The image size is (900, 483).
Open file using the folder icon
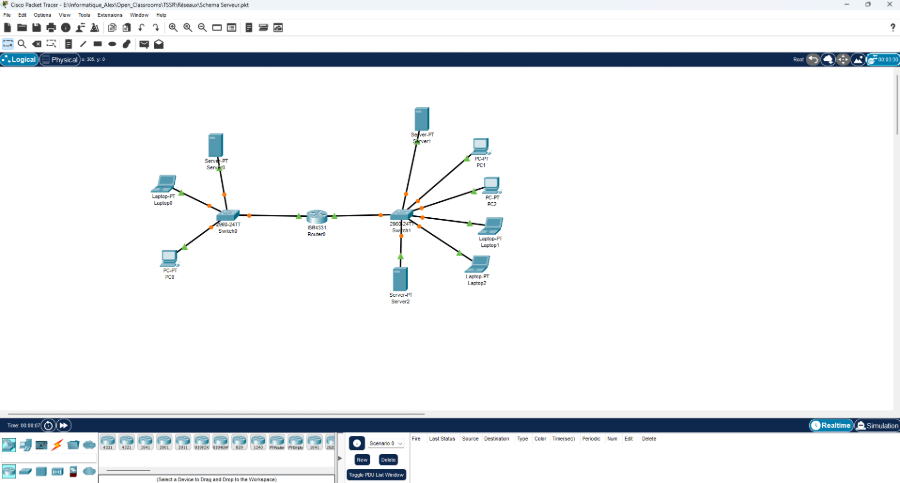coord(22,28)
